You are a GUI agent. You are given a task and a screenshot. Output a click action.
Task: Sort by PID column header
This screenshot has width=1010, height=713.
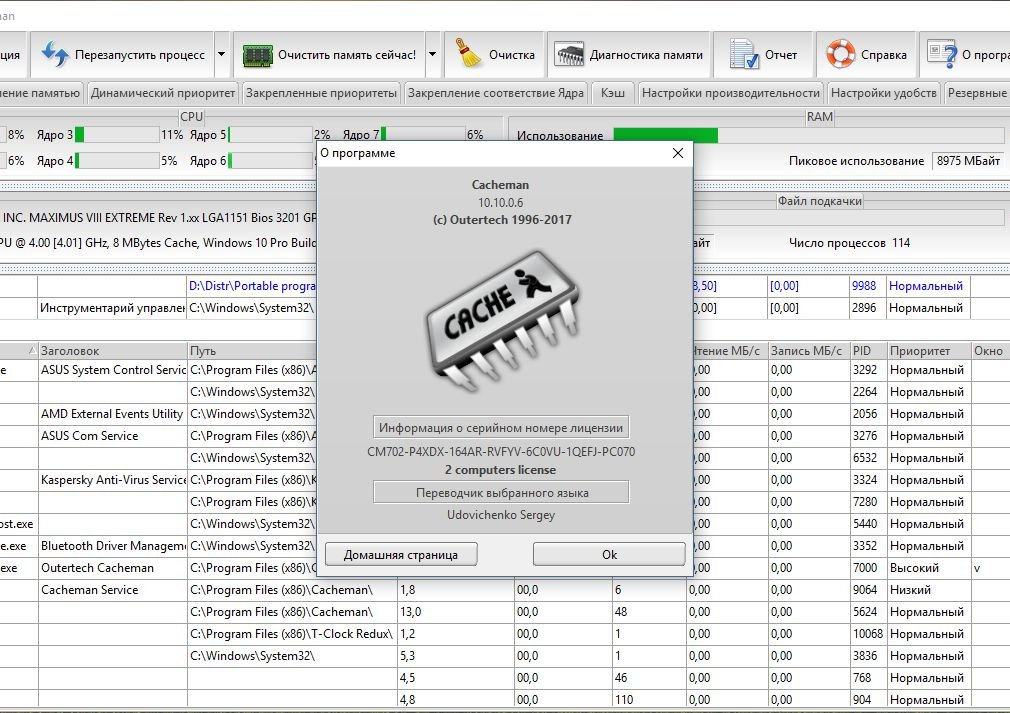coord(868,351)
